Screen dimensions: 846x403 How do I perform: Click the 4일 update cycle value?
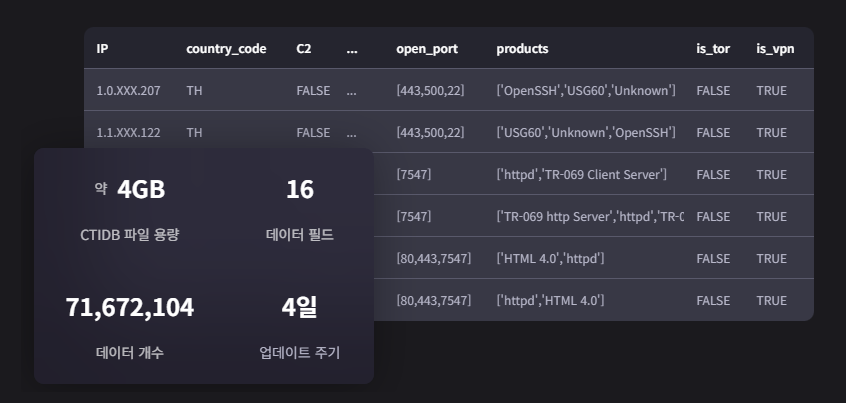[299, 308]
